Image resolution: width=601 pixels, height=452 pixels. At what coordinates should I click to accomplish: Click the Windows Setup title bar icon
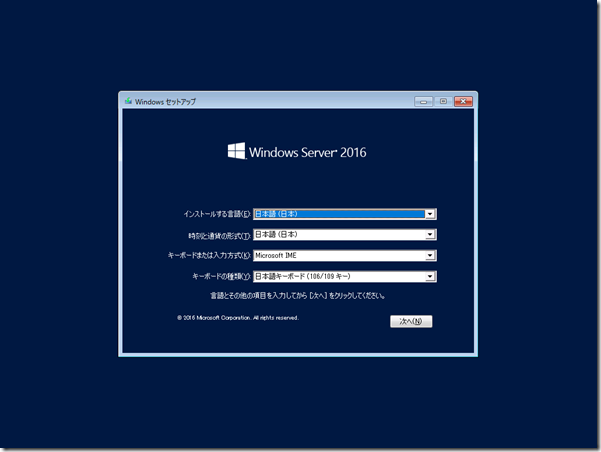[128, 101]
